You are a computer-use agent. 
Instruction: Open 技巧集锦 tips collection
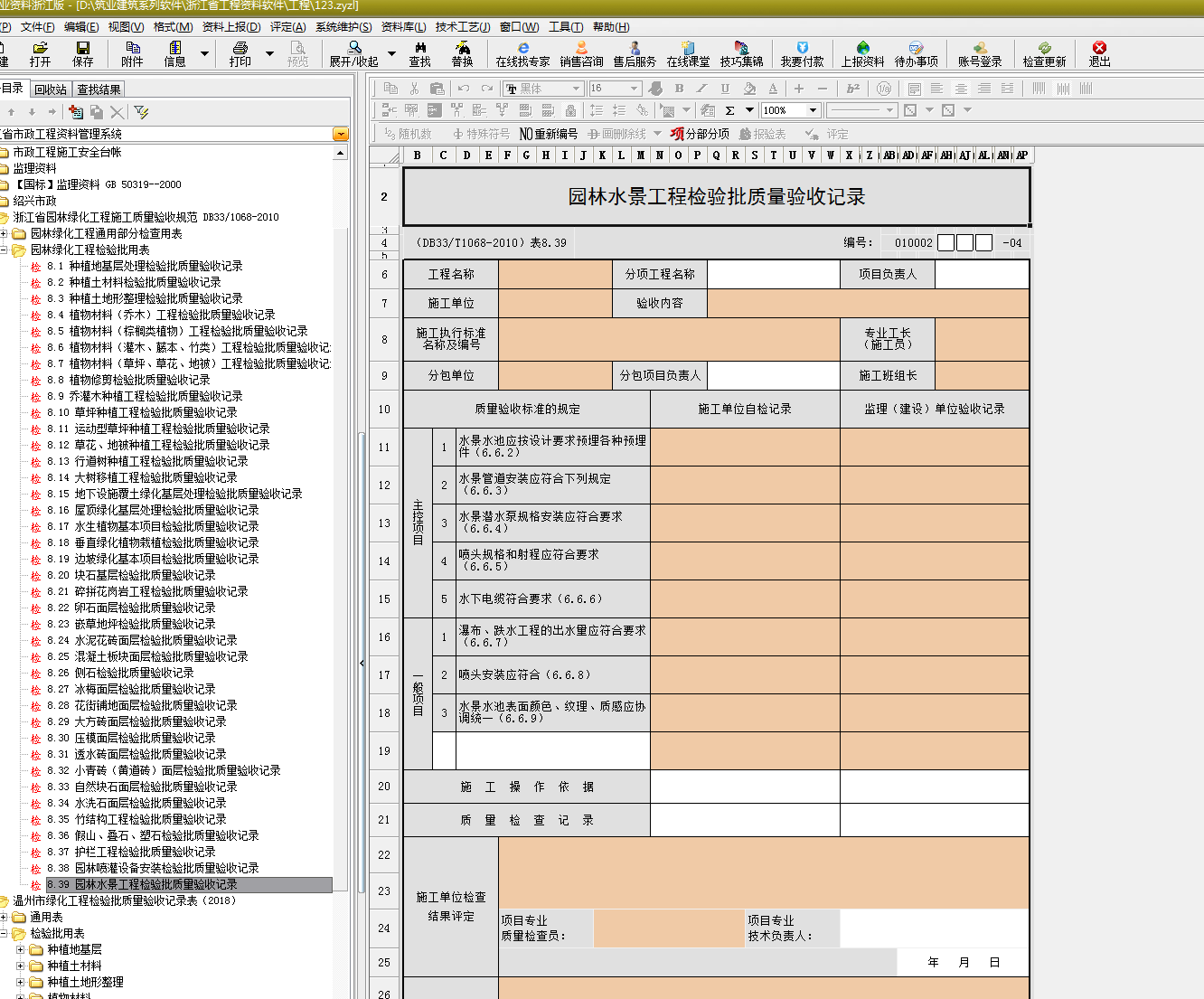click(741, 54)
